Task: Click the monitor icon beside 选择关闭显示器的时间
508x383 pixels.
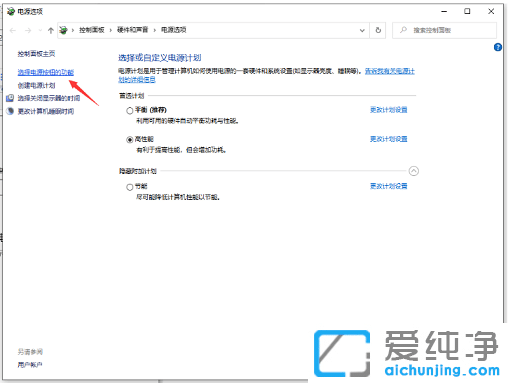Action: pos(10,98)
